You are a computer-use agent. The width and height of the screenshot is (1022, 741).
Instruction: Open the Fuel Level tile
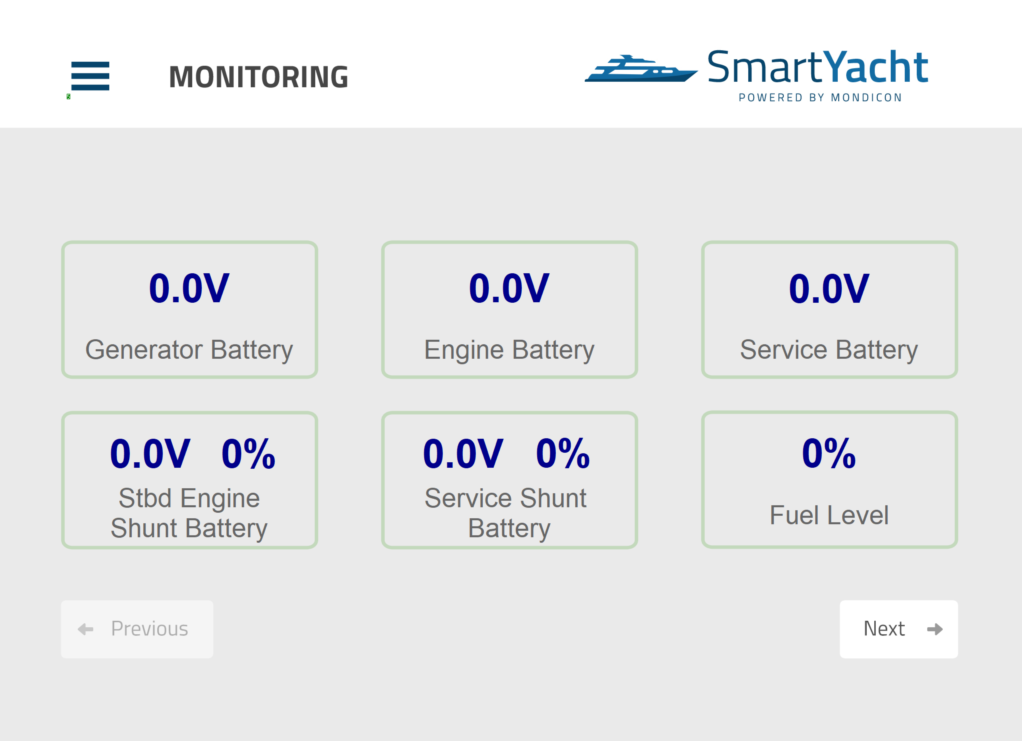829,479
